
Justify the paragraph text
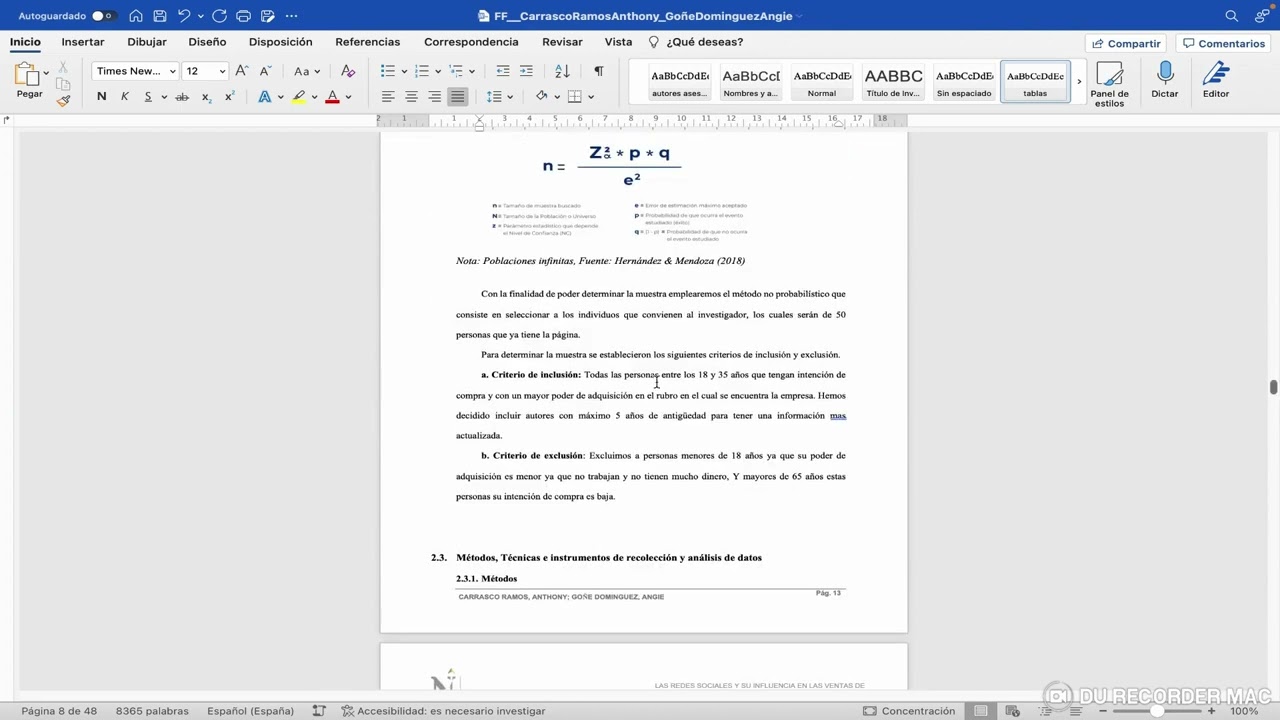[458, 97]
